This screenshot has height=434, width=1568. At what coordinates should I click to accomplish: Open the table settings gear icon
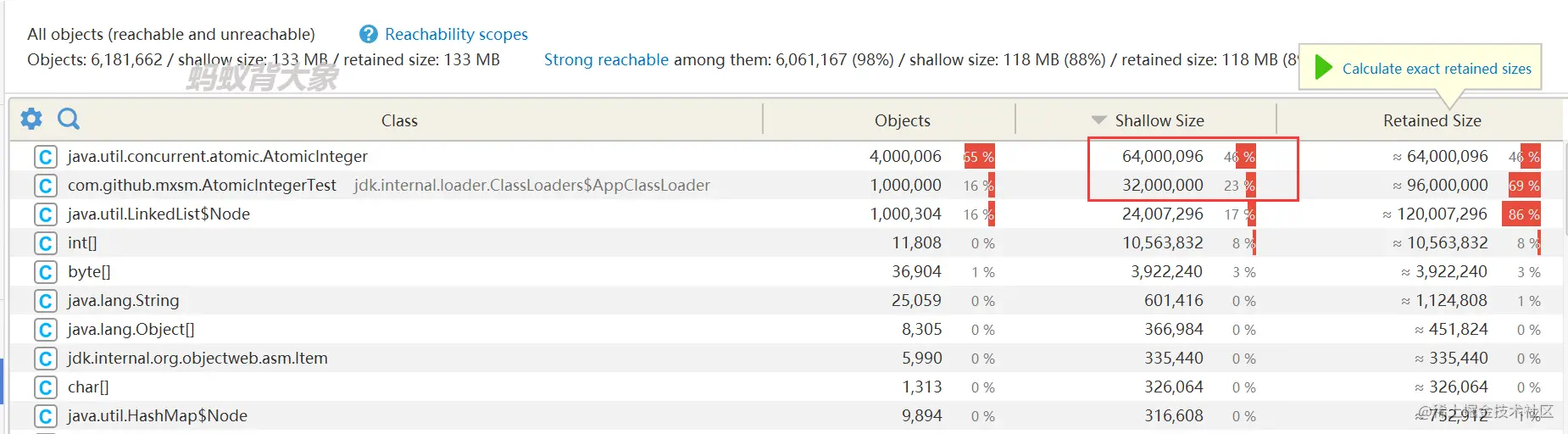[x=31, y=119]
